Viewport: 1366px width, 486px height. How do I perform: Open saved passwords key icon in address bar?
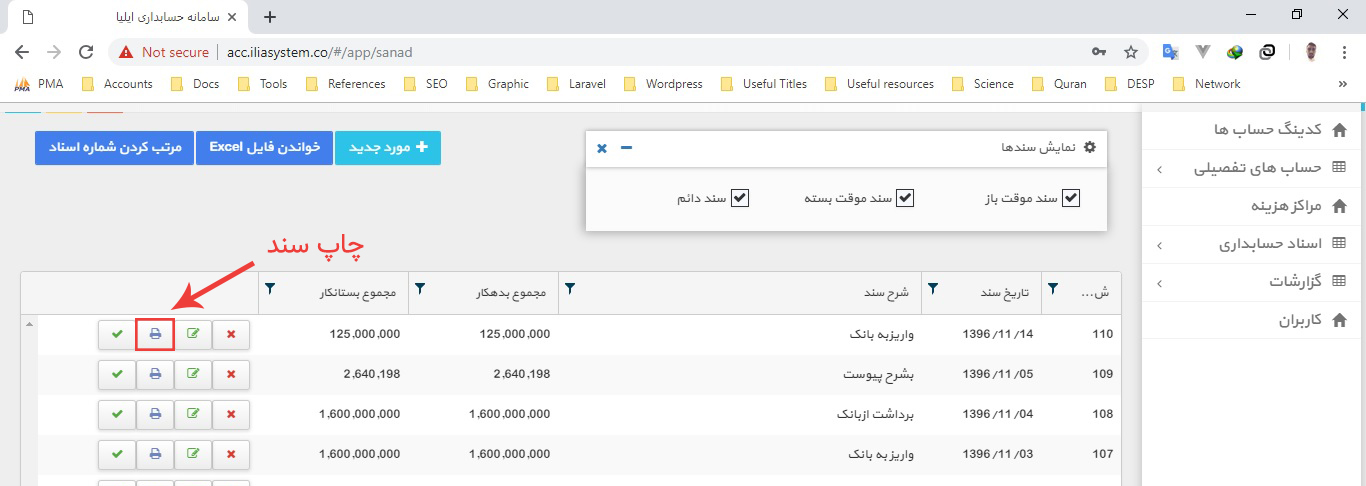click(1098, 52)
